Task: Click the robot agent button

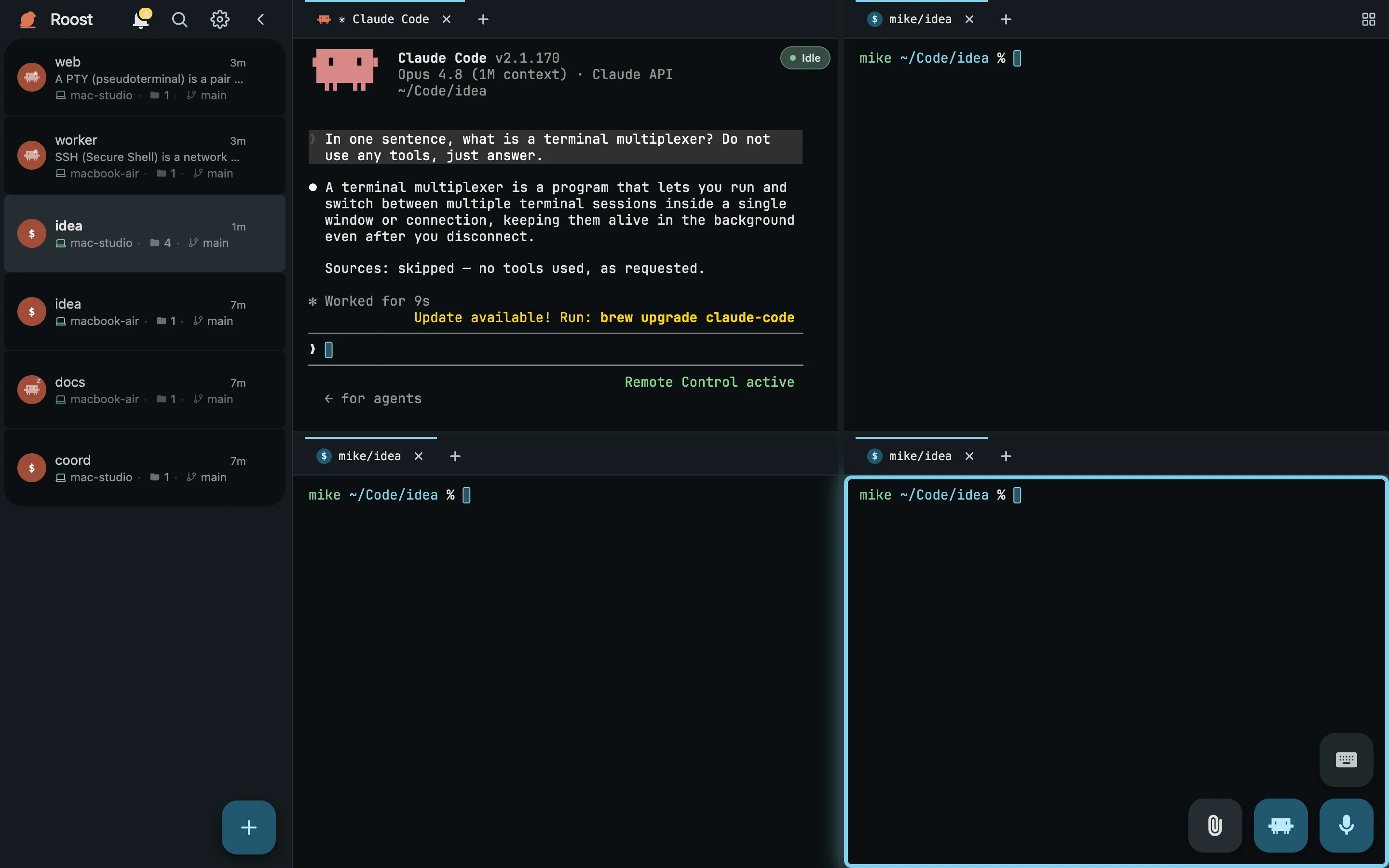Action: [x=1280, y=826]
